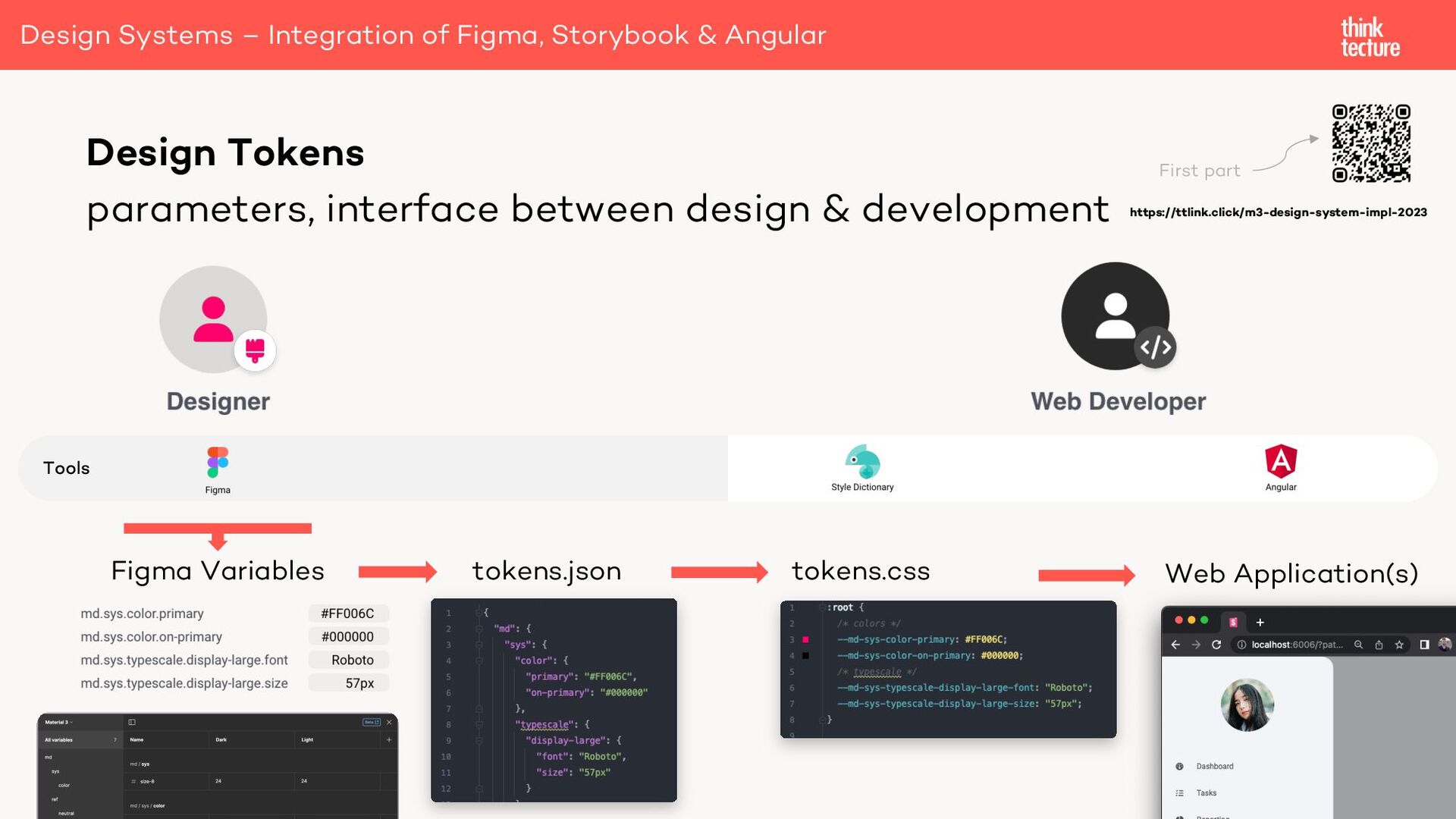The height and width of the screenshot is (819, 1456).
Task: Open a new browser tab with the plus button
Action: tap(1260, 622)
